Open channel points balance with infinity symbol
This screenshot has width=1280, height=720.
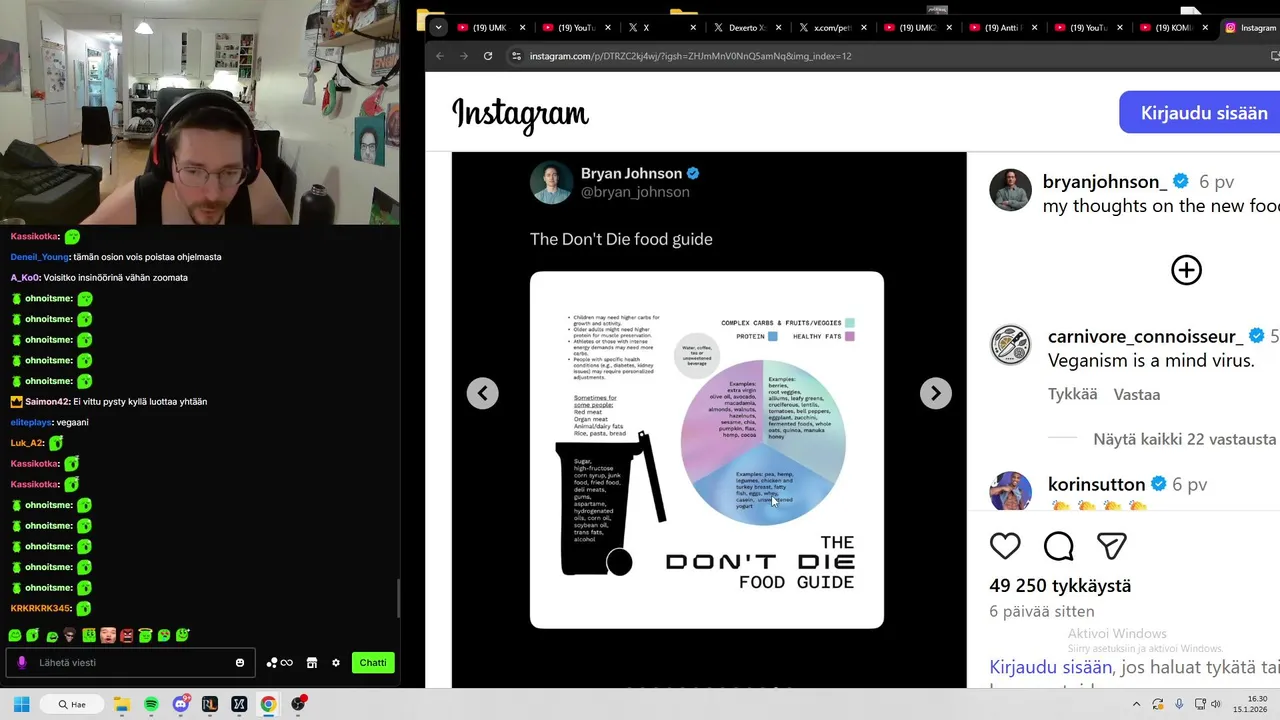(x=279, y=662)
